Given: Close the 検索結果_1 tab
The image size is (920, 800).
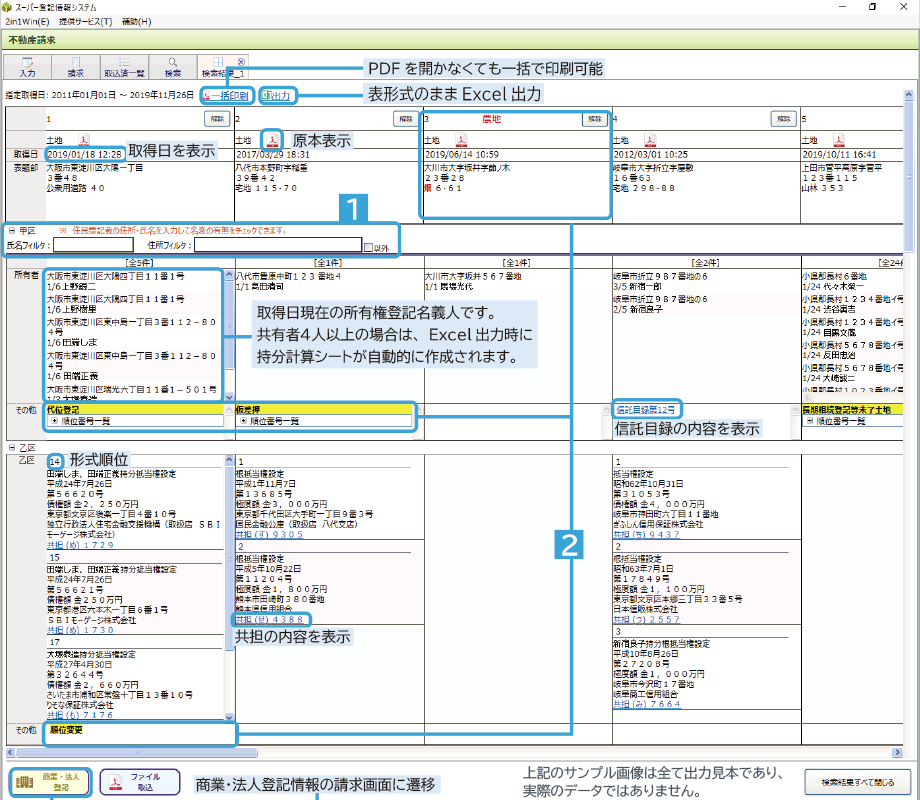Looking at the screenshot, I should pyautogui.click(x=242, y=61).
